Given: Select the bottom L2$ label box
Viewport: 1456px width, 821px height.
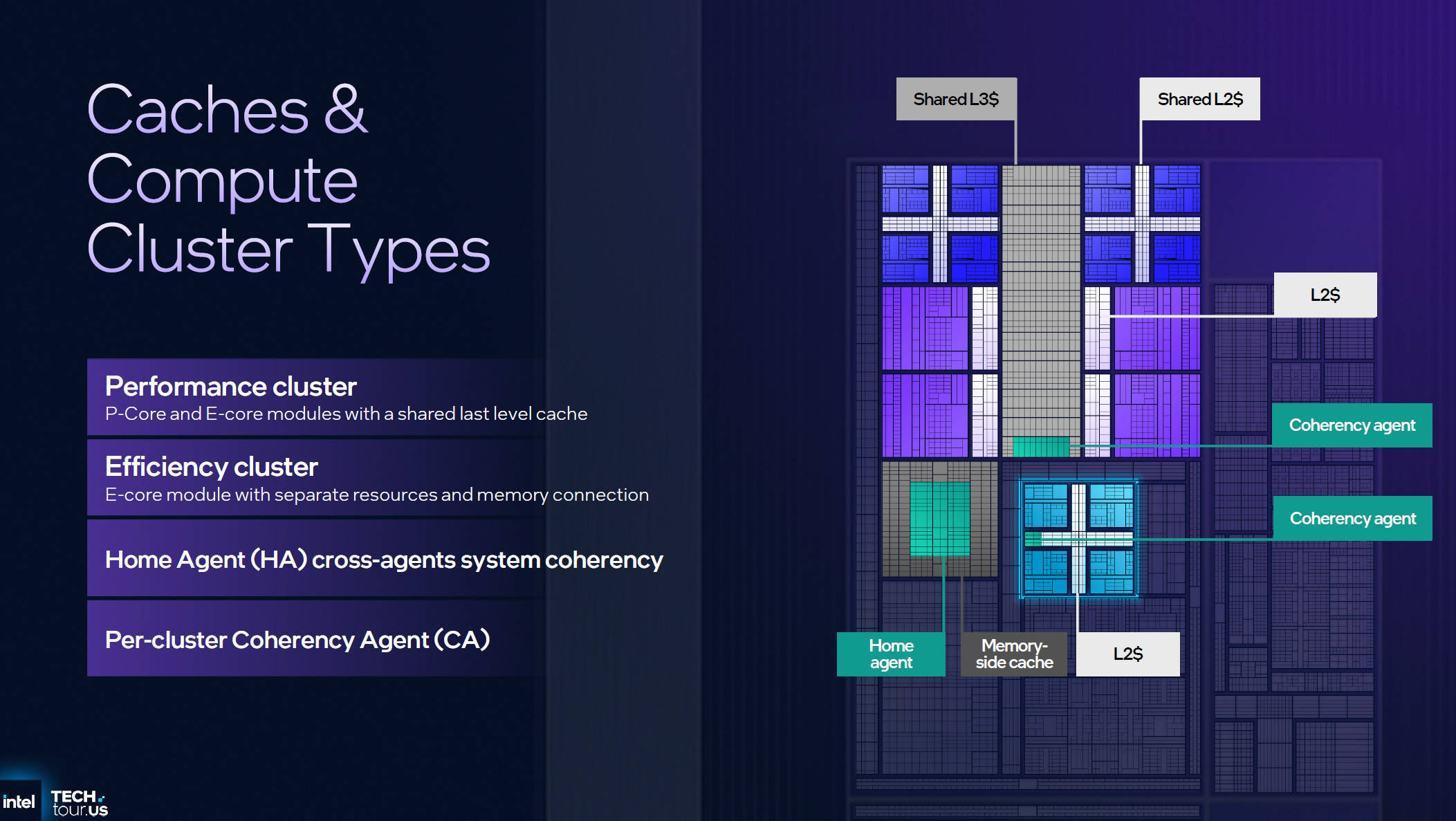Looking at the screenshot, I should point(1127,654).
